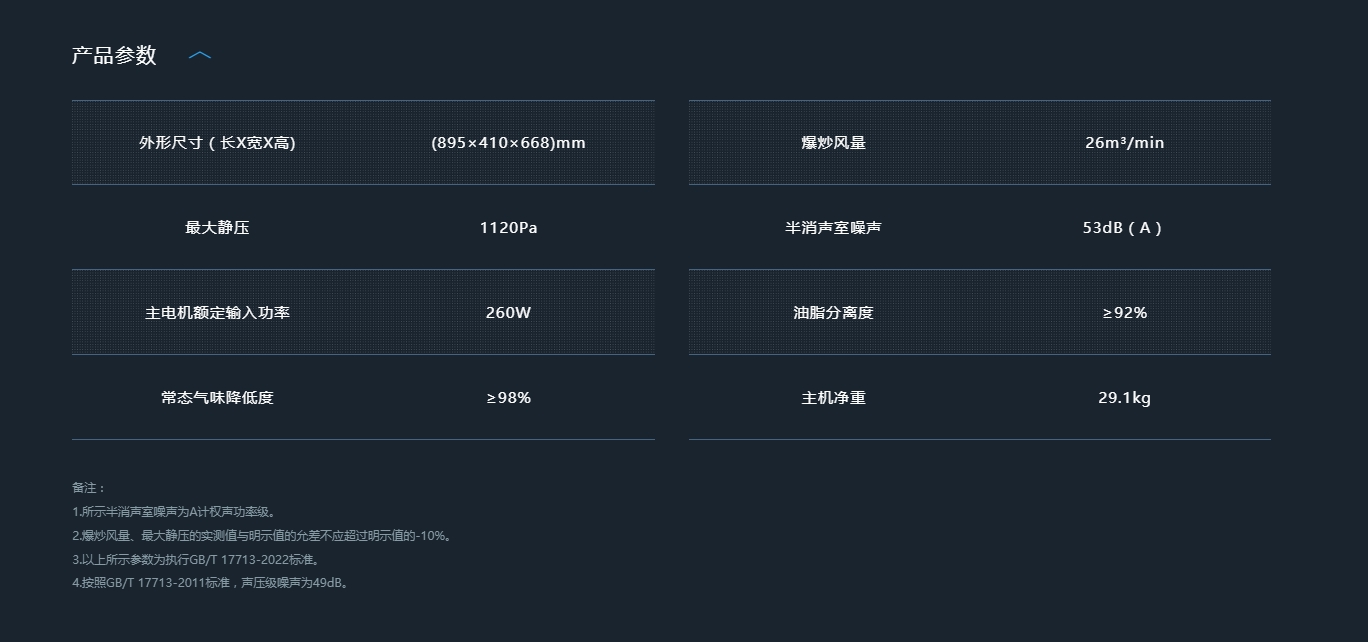Click the 备注 notes heading
Screen dimensions: 1368x642
coord(88,488)
